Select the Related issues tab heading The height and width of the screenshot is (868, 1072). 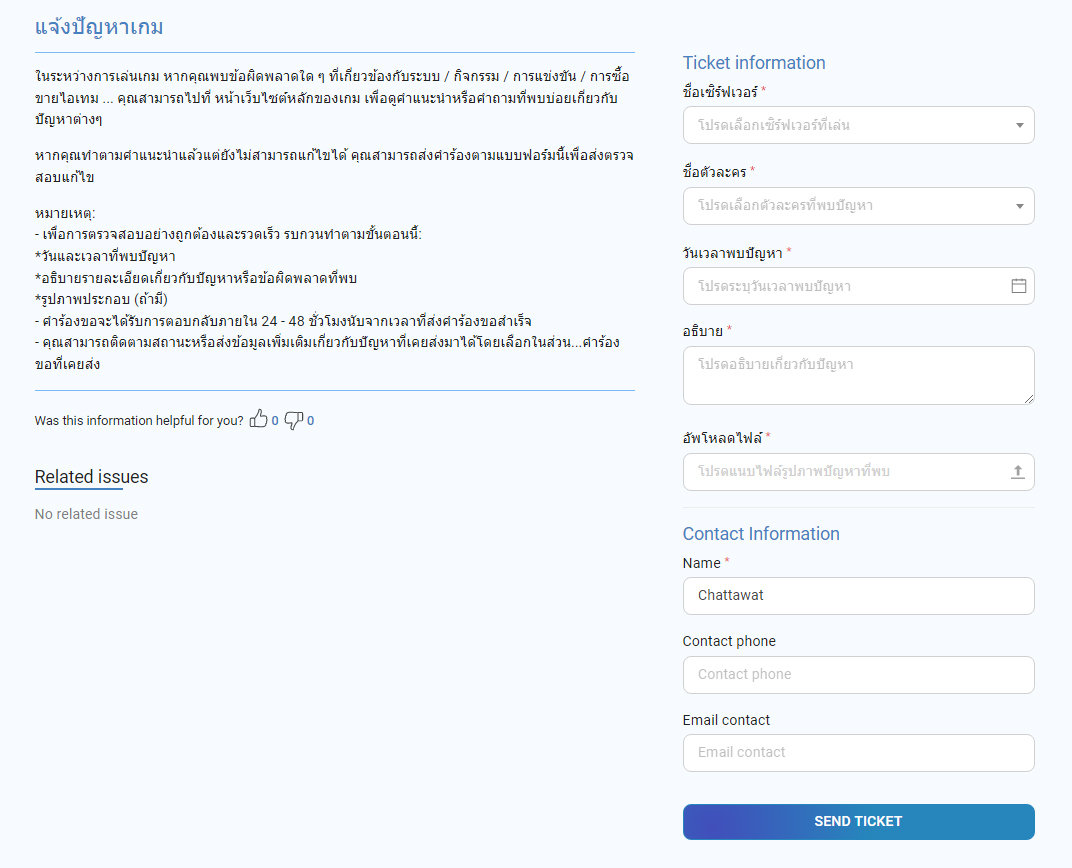coord(91,477)
